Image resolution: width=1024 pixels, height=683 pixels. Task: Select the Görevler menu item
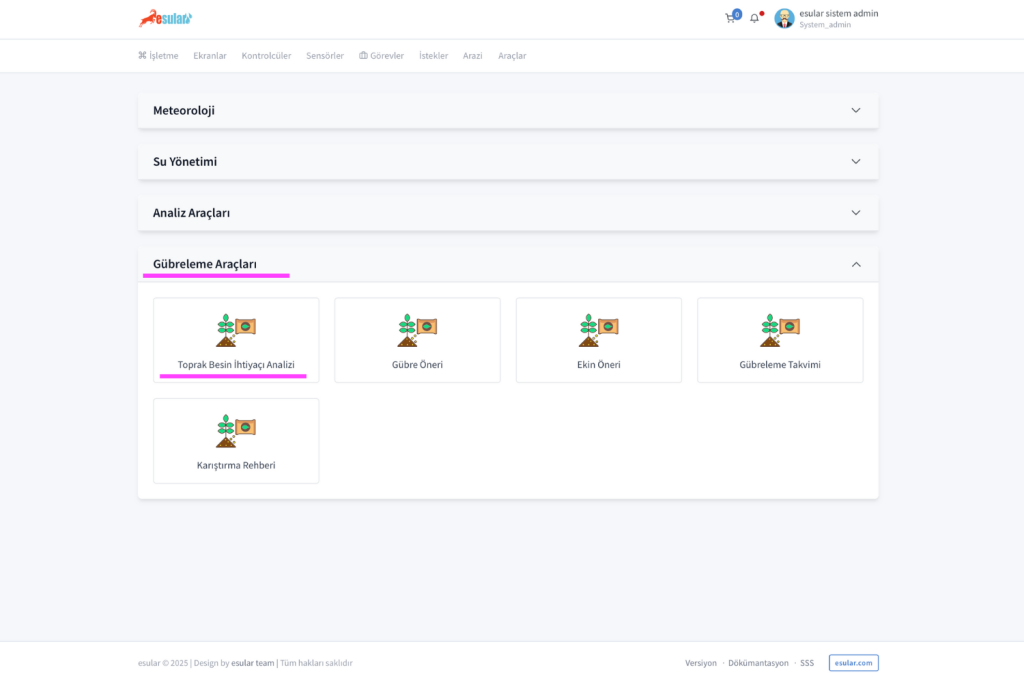pos(381,56)
